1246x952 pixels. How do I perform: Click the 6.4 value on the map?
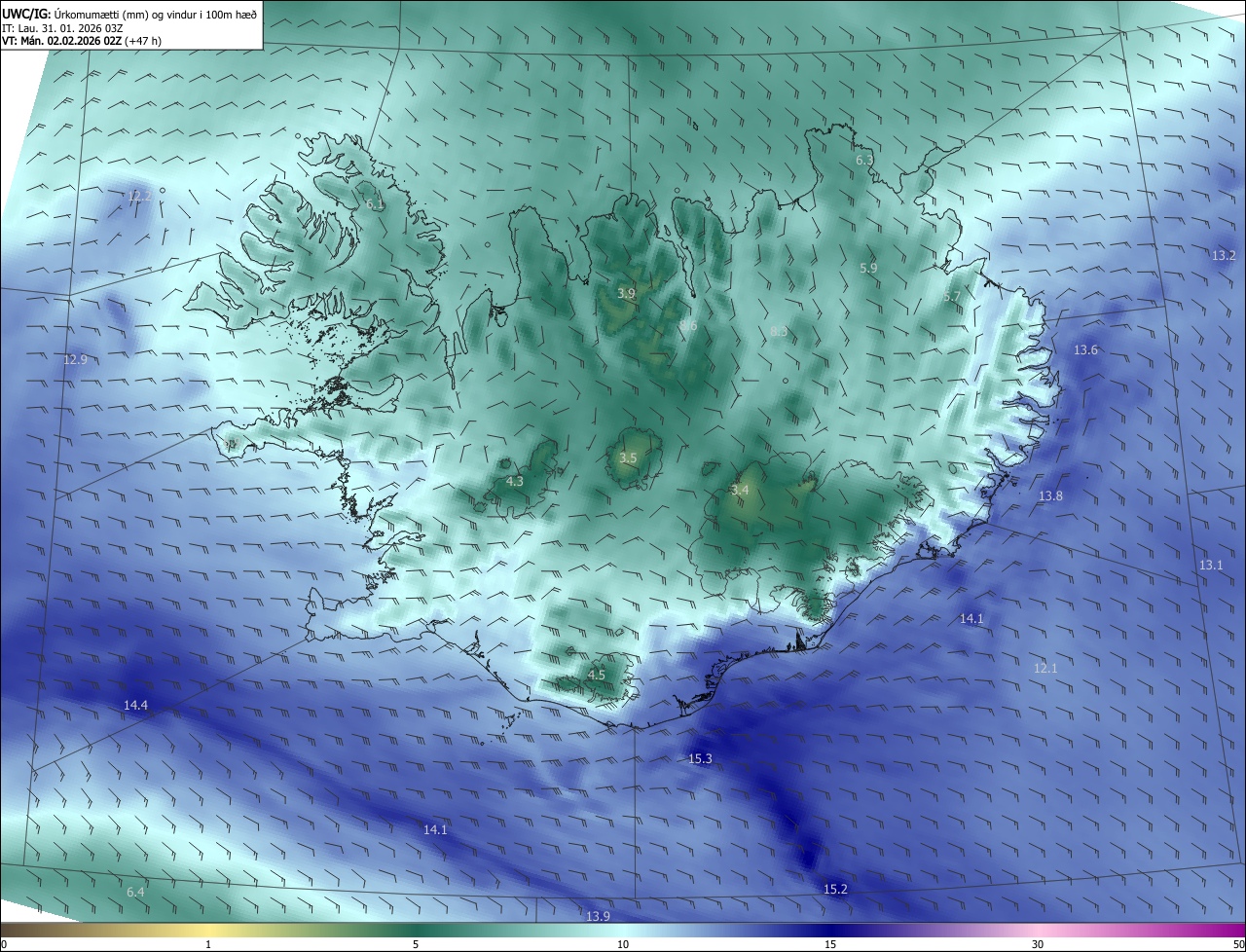pos(135,893)
